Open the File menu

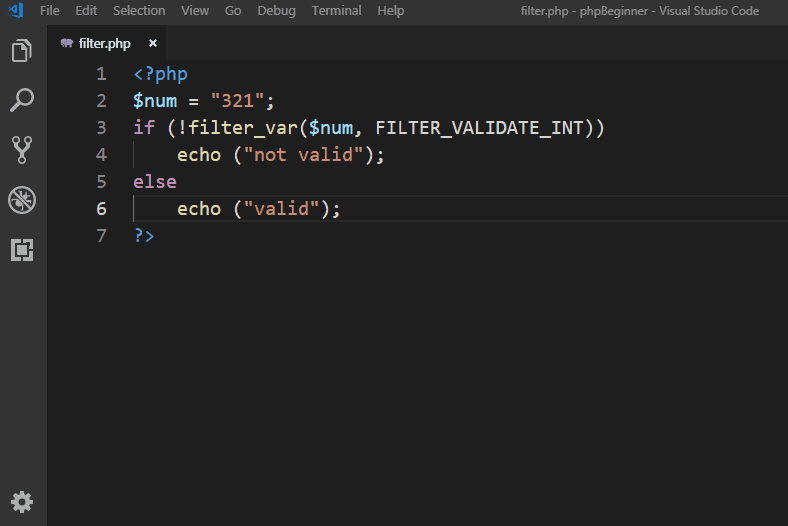(x=49, y=11)
